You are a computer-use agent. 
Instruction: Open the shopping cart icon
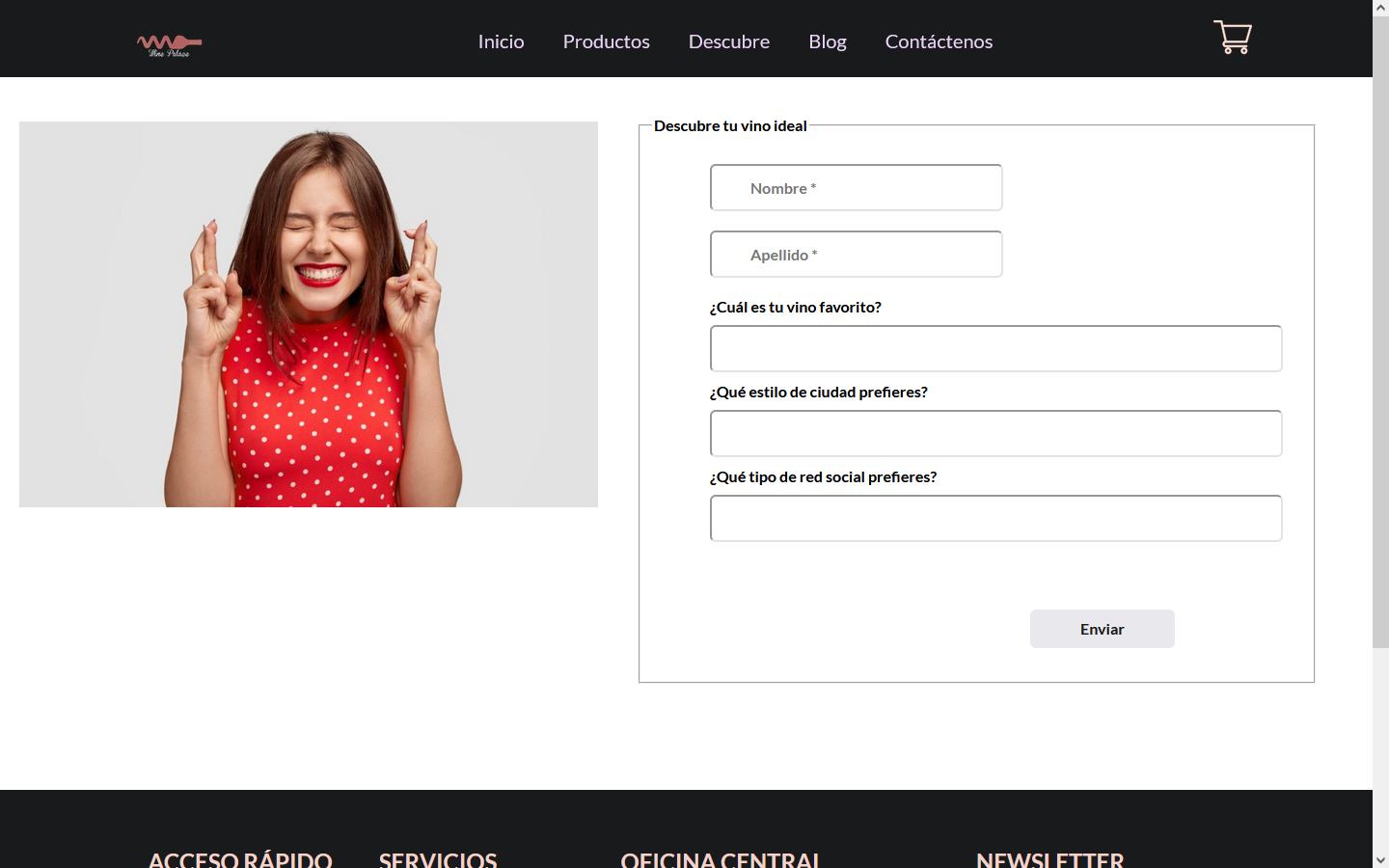[x=1232, y=38]
